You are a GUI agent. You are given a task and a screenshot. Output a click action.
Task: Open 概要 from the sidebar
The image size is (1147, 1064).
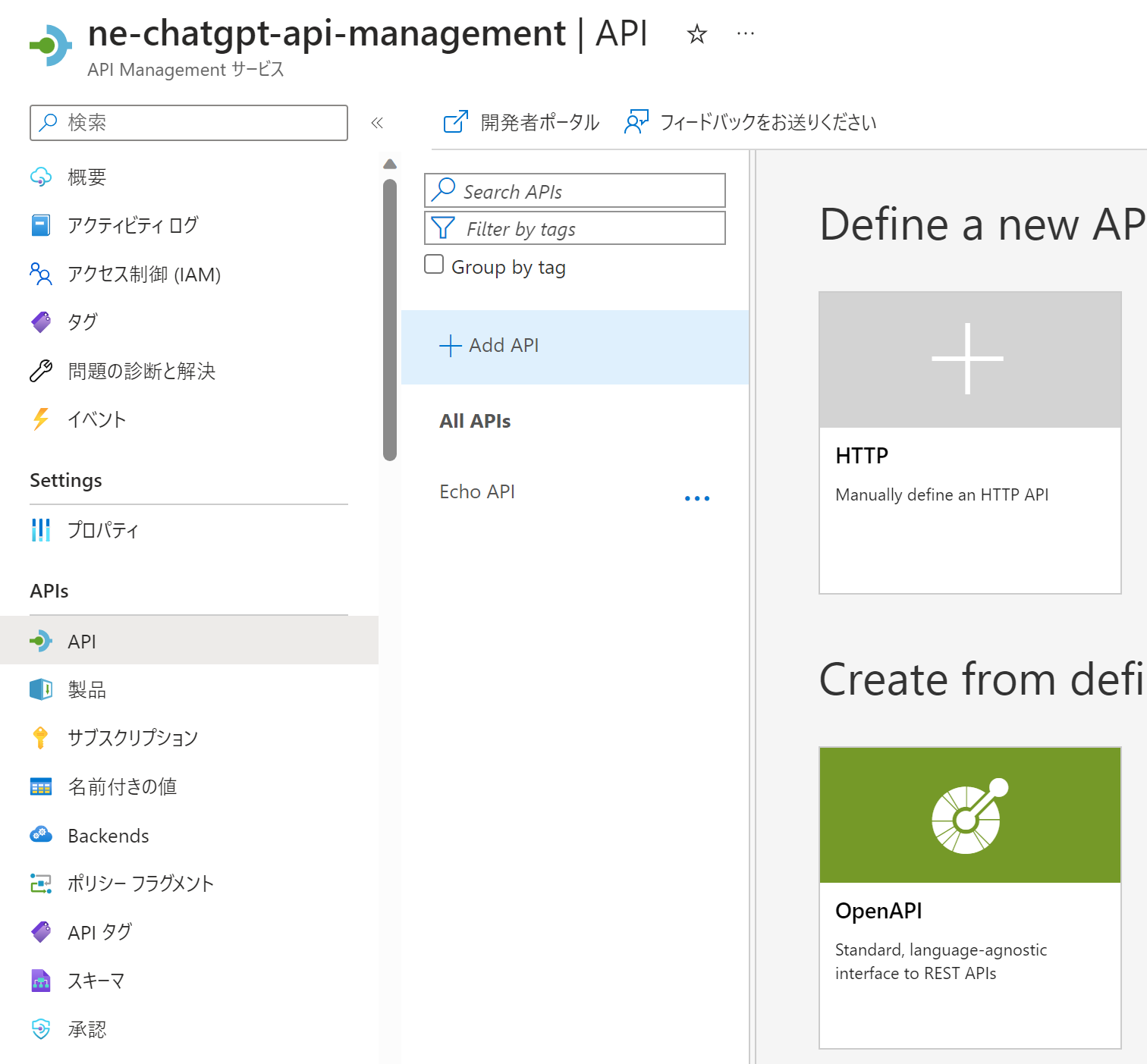86,177
